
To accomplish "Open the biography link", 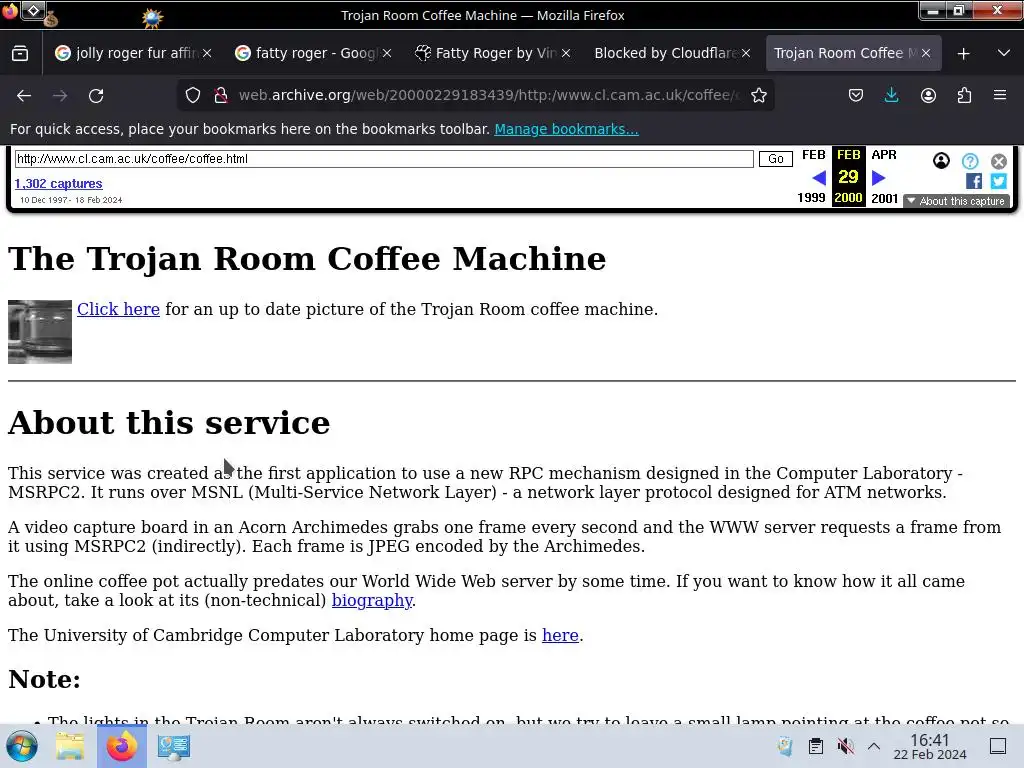I will pyautogui.click(x=372, y=600).
